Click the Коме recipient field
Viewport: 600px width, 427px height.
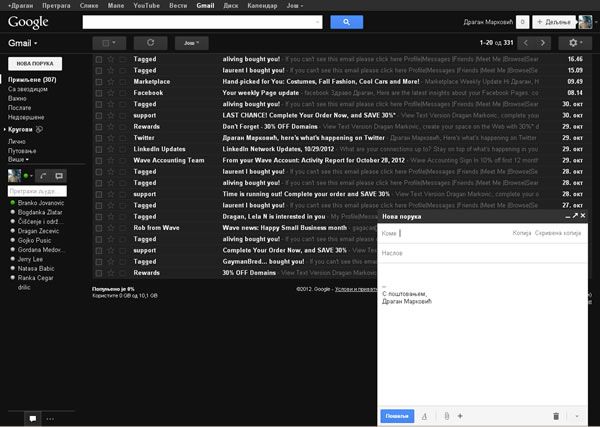point(446,233)
